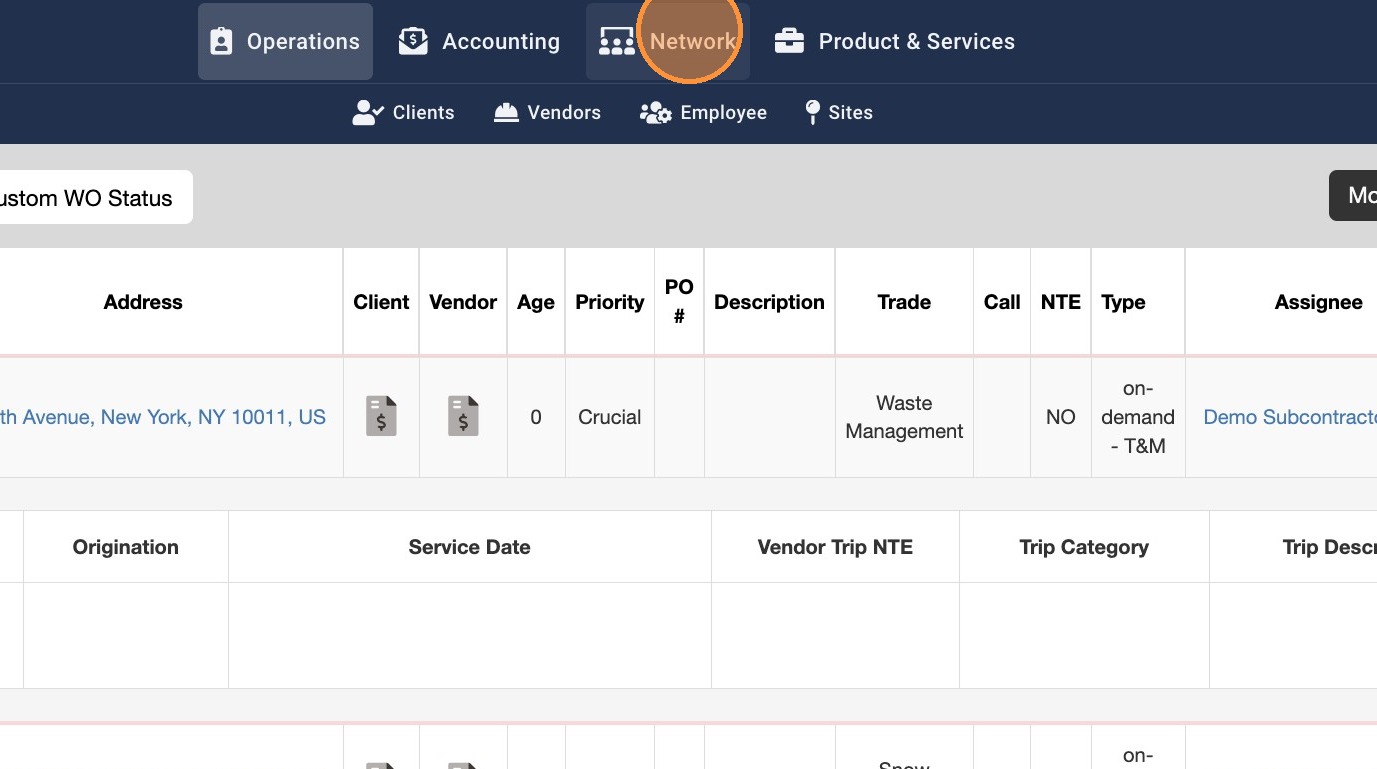Image resolution: width=1377 pixels, height=769 pixels.
Task: Open the Network menu
Action: 692,41
